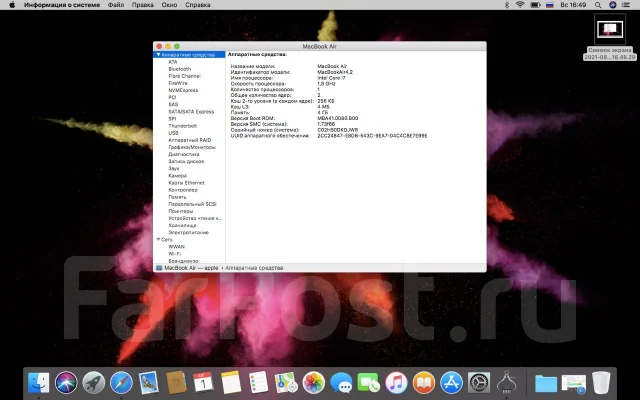Open Photos app from the dock
Screen dimensions: 640x400
pos(313,382)
